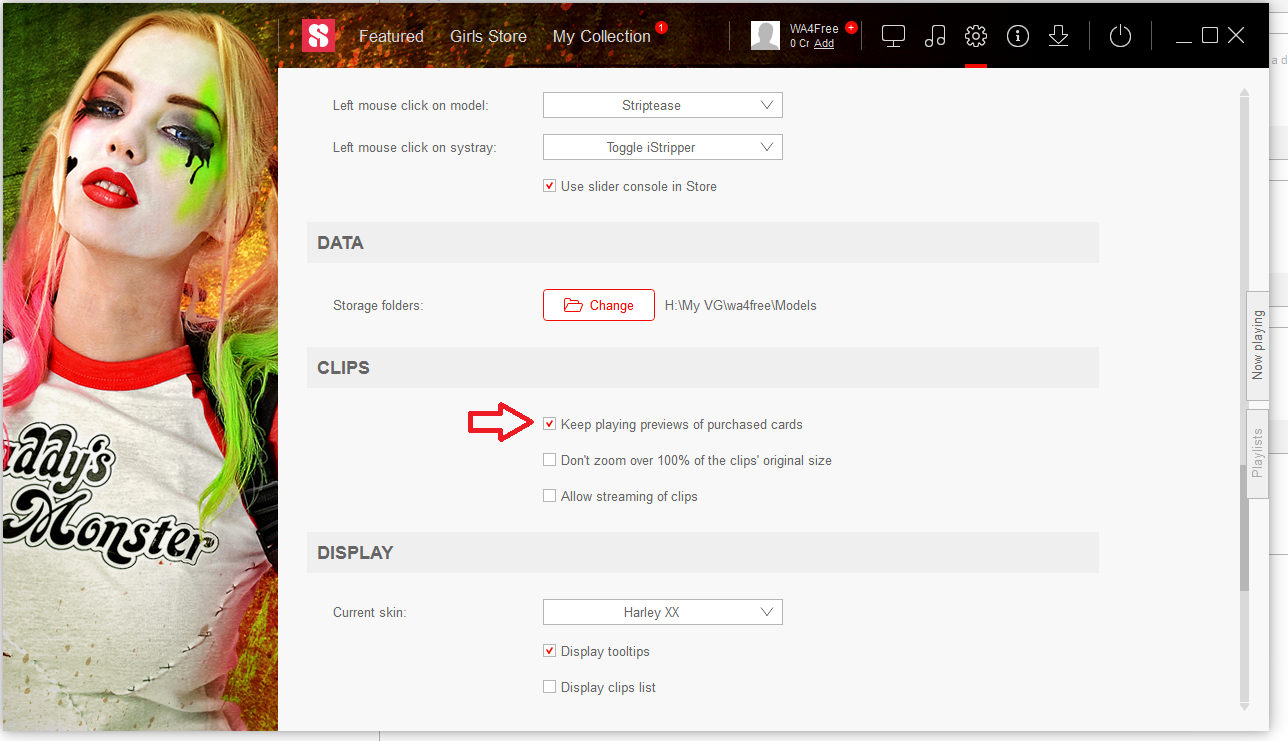
Task: Toggle Display tooltips checkbox
Action: [549, 651]
